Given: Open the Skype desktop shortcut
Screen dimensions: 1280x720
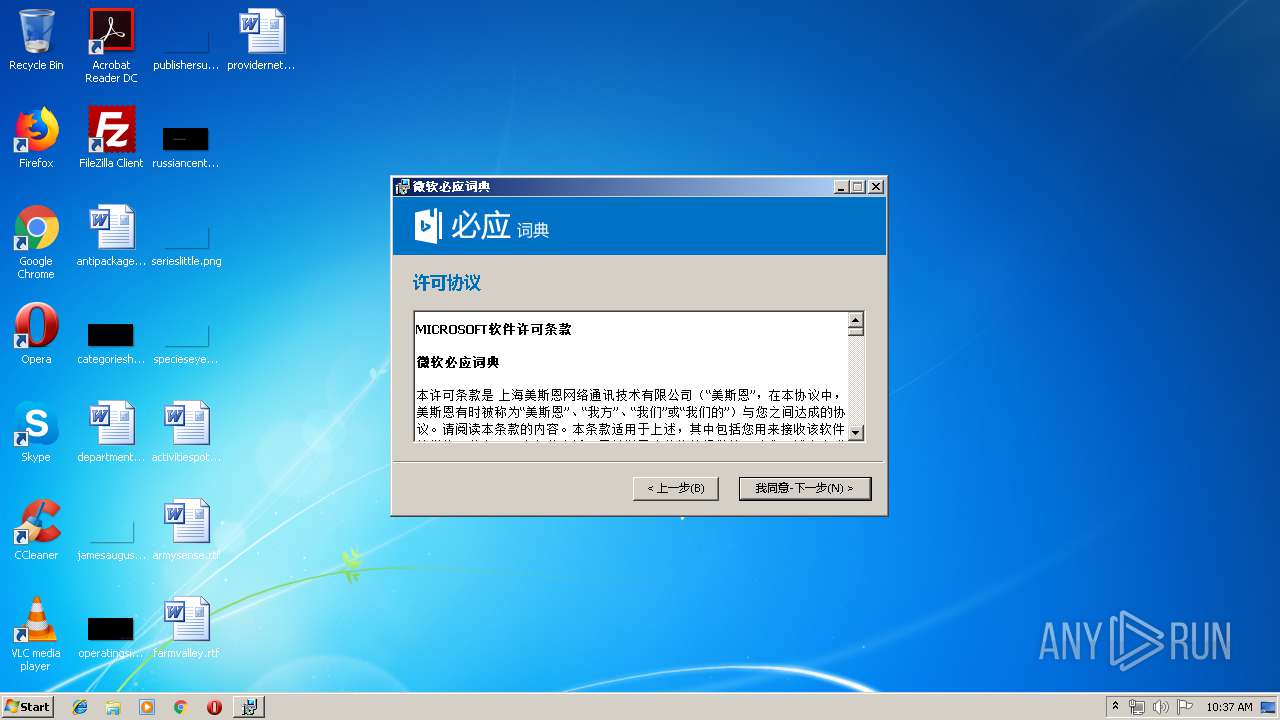Looking at the screenshot, I should tap(36, 432).
